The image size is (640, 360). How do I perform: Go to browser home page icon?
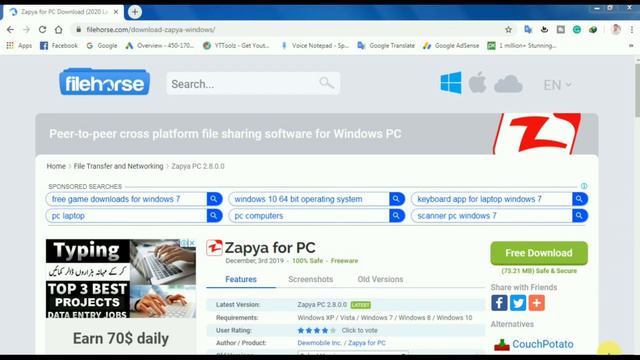pyautogui.click(x=59, y=29)
